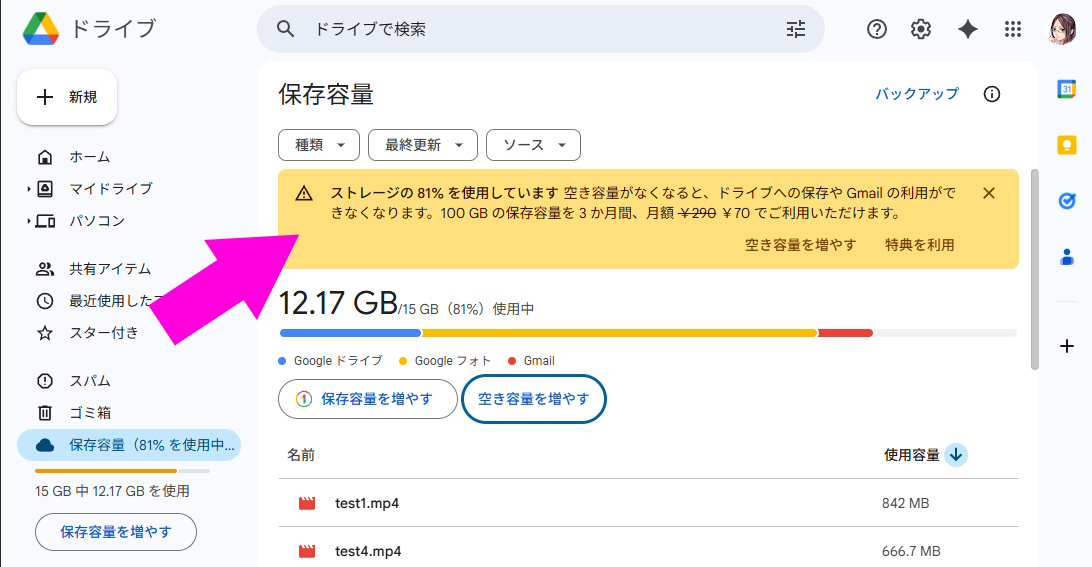Open ゴミ箱 in the sidebar
This screenshot has width=1092, height=567.
pyautogui.click(x=89, y=412)
